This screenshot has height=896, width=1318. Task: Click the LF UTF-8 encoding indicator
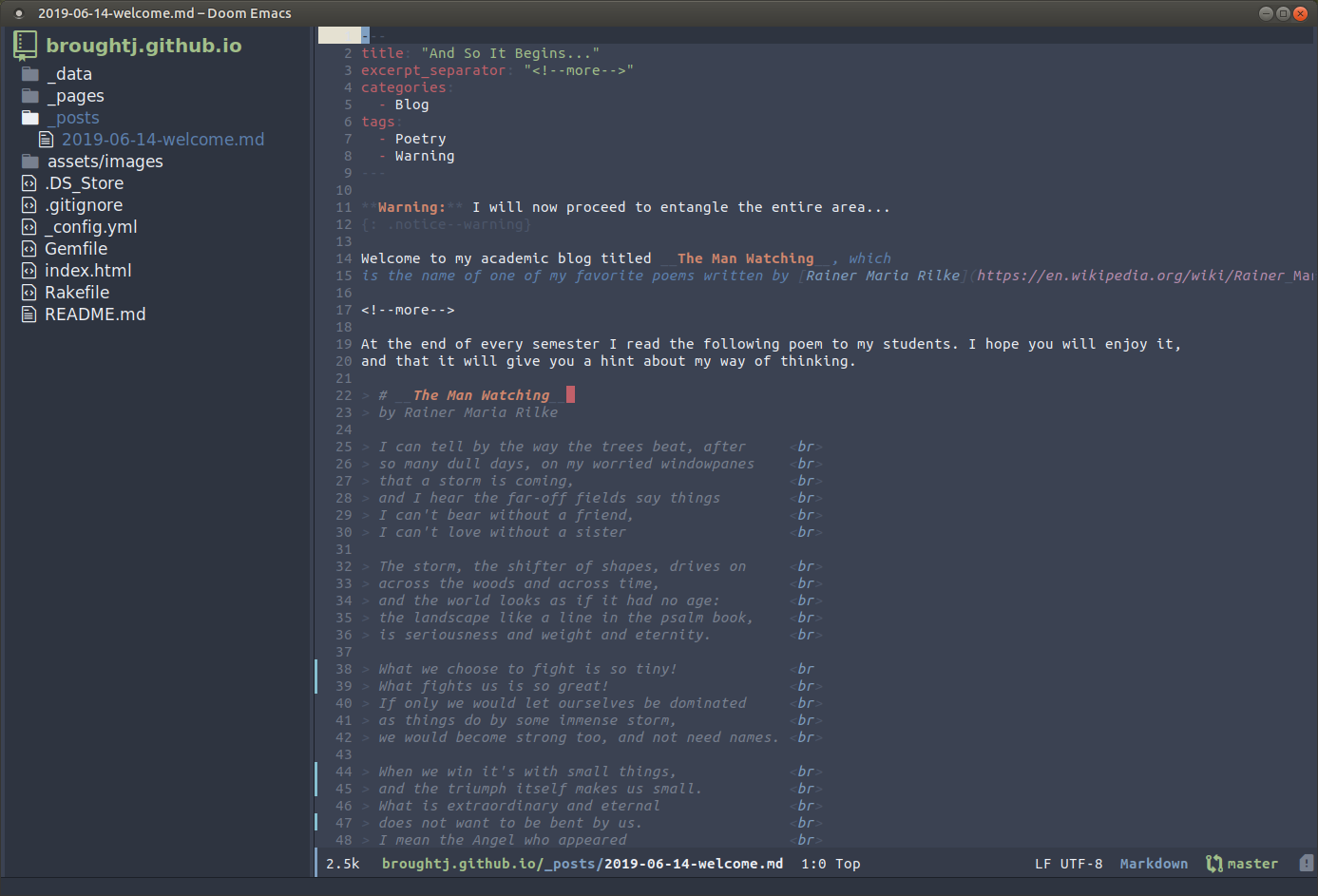[x=1069, y=864]
